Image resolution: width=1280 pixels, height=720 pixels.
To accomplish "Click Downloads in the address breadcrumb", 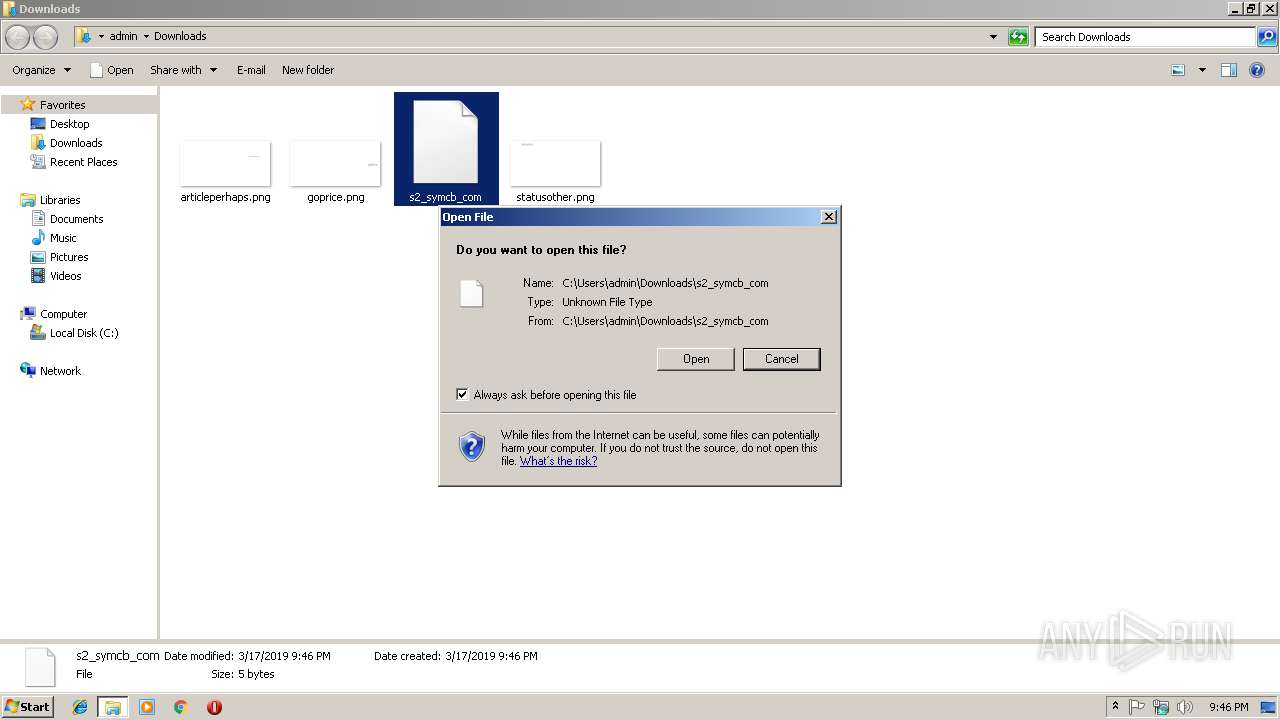I will (180, 36).
